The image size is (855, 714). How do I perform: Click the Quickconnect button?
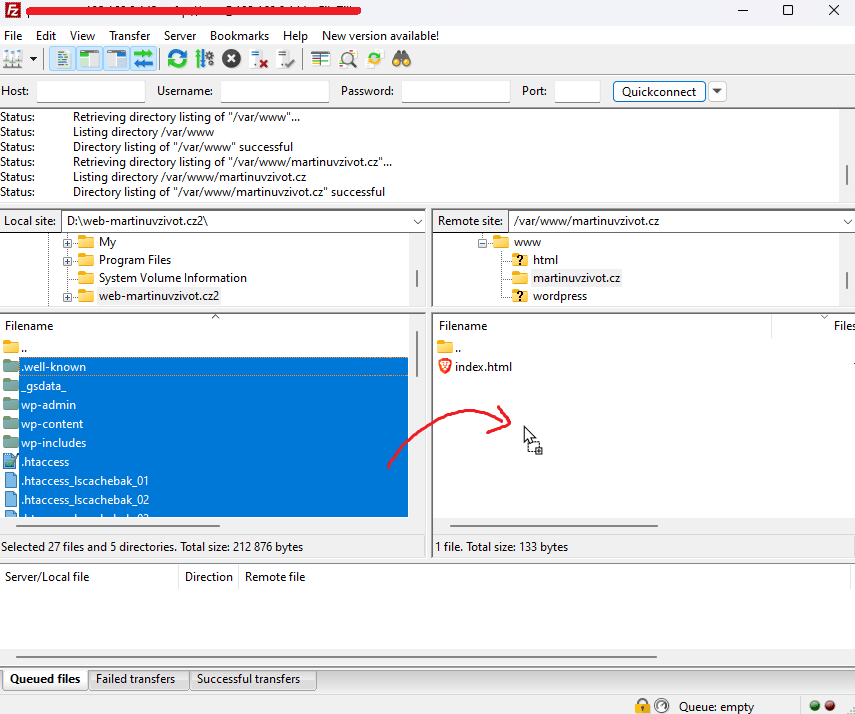[x=659, y=91]
